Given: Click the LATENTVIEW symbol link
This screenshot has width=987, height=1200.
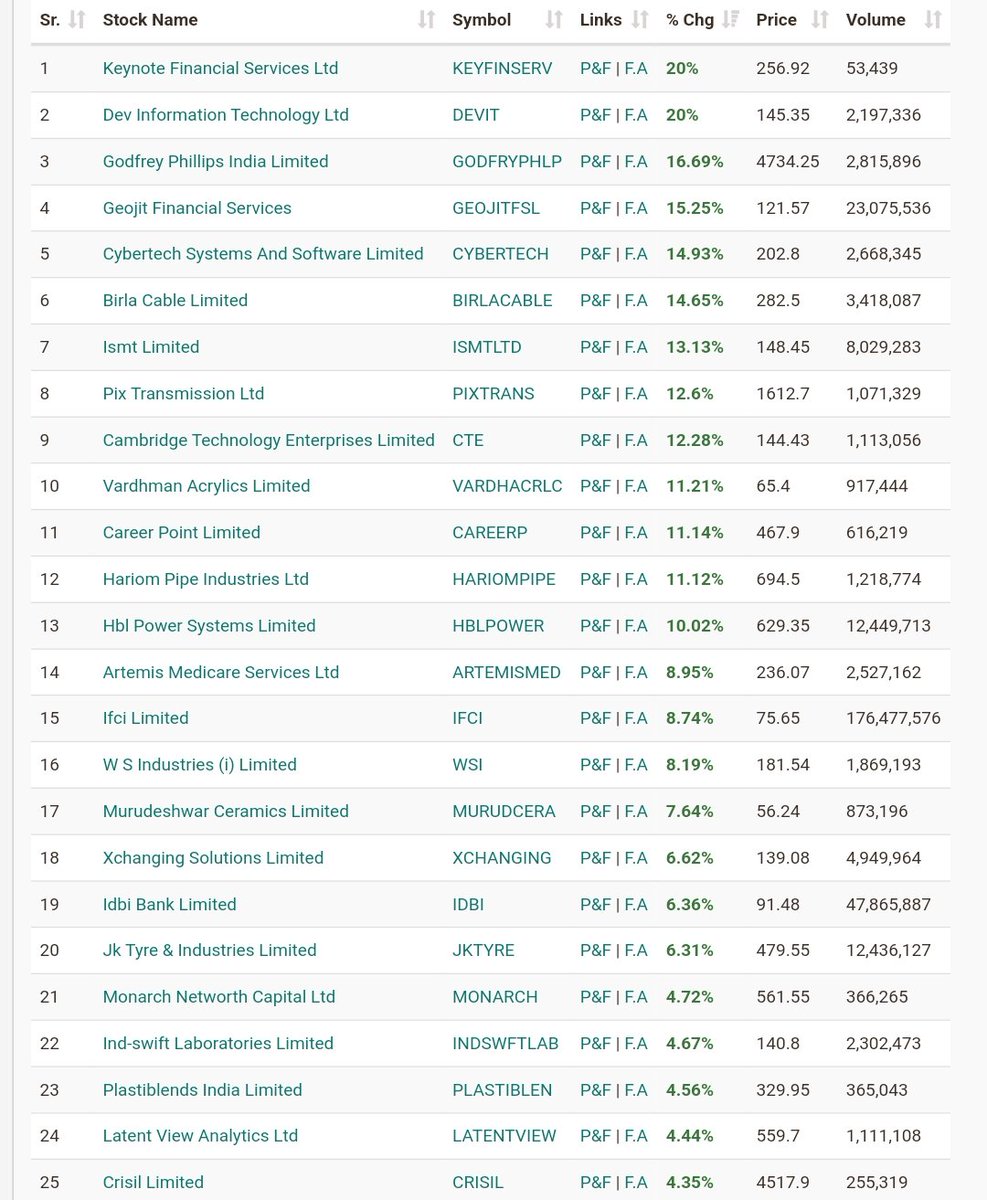Looking at the screenshot, I should pos(504,1136).
